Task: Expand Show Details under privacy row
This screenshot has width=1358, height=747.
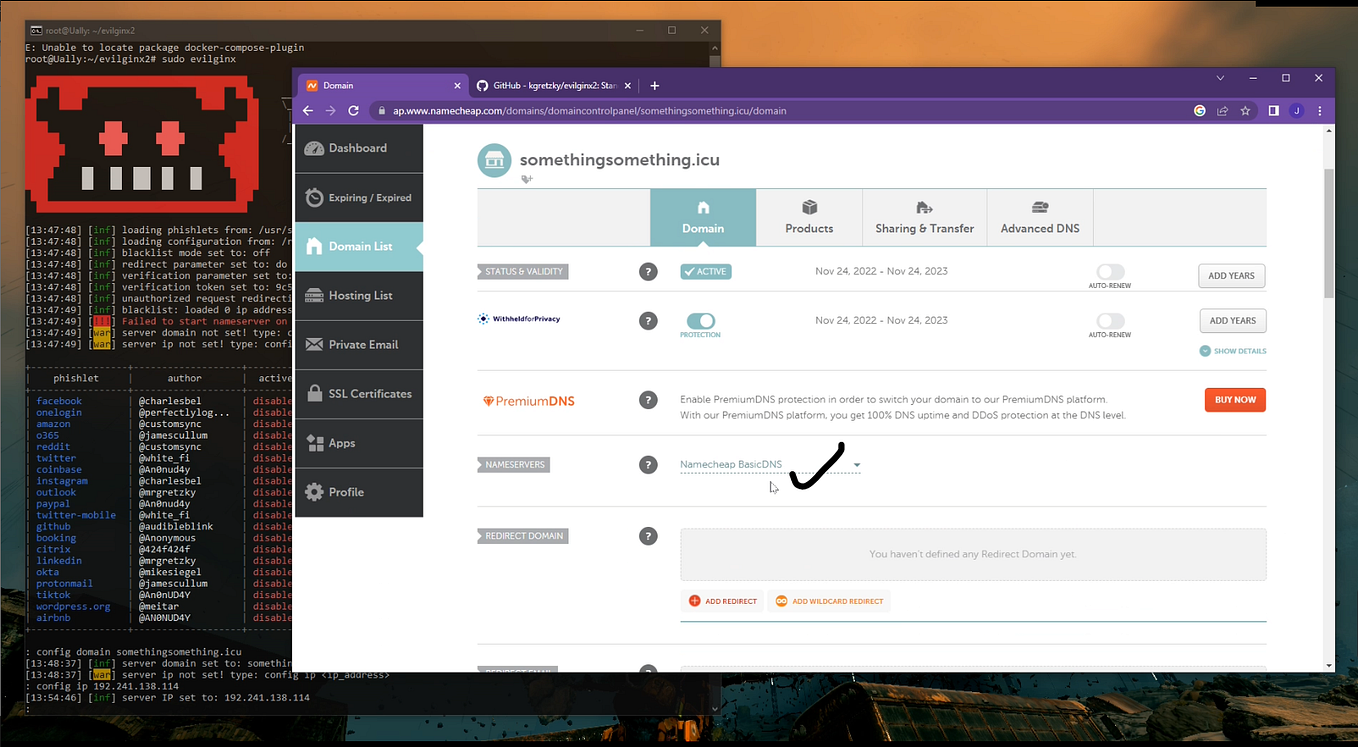Action: [1232, 351]
